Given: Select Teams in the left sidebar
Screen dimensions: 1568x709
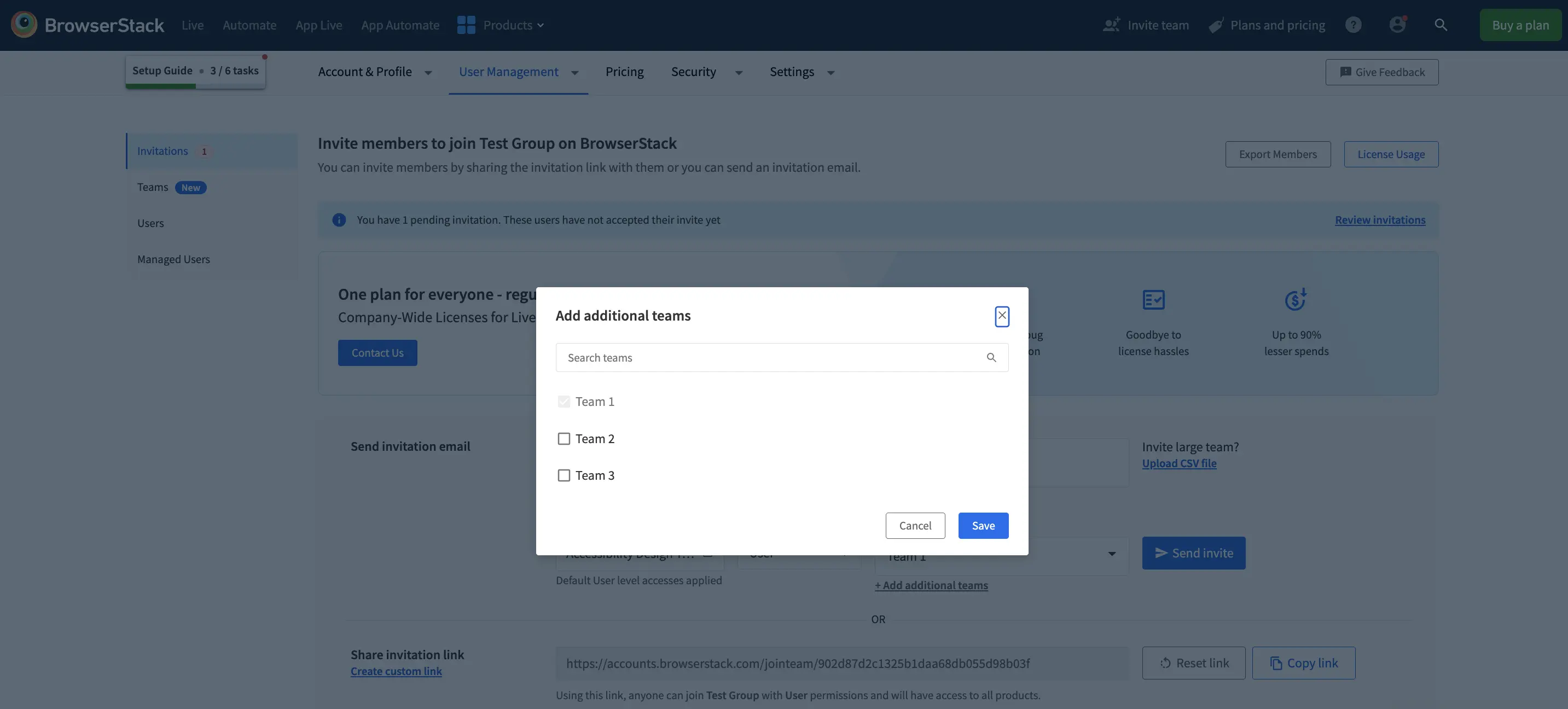Looking at the screenshot, I should 153,188.
